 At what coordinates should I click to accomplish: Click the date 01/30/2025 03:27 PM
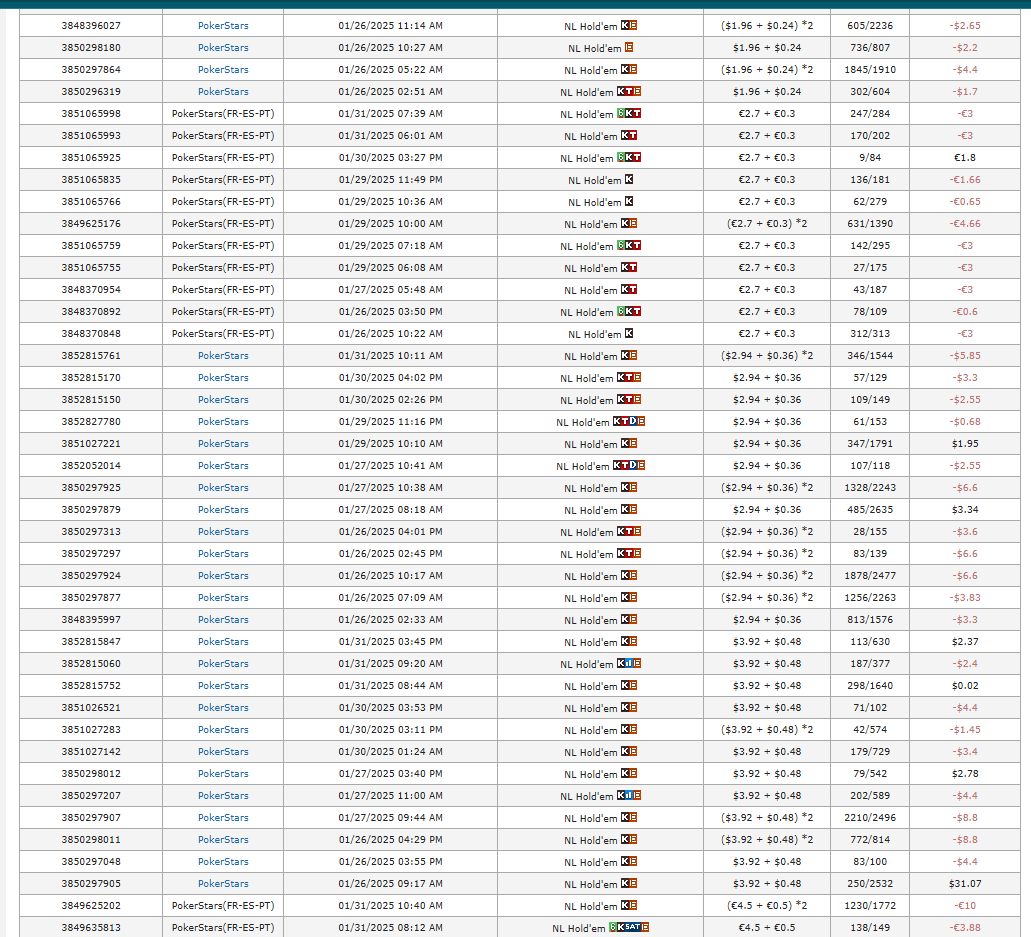click(391, 158)
